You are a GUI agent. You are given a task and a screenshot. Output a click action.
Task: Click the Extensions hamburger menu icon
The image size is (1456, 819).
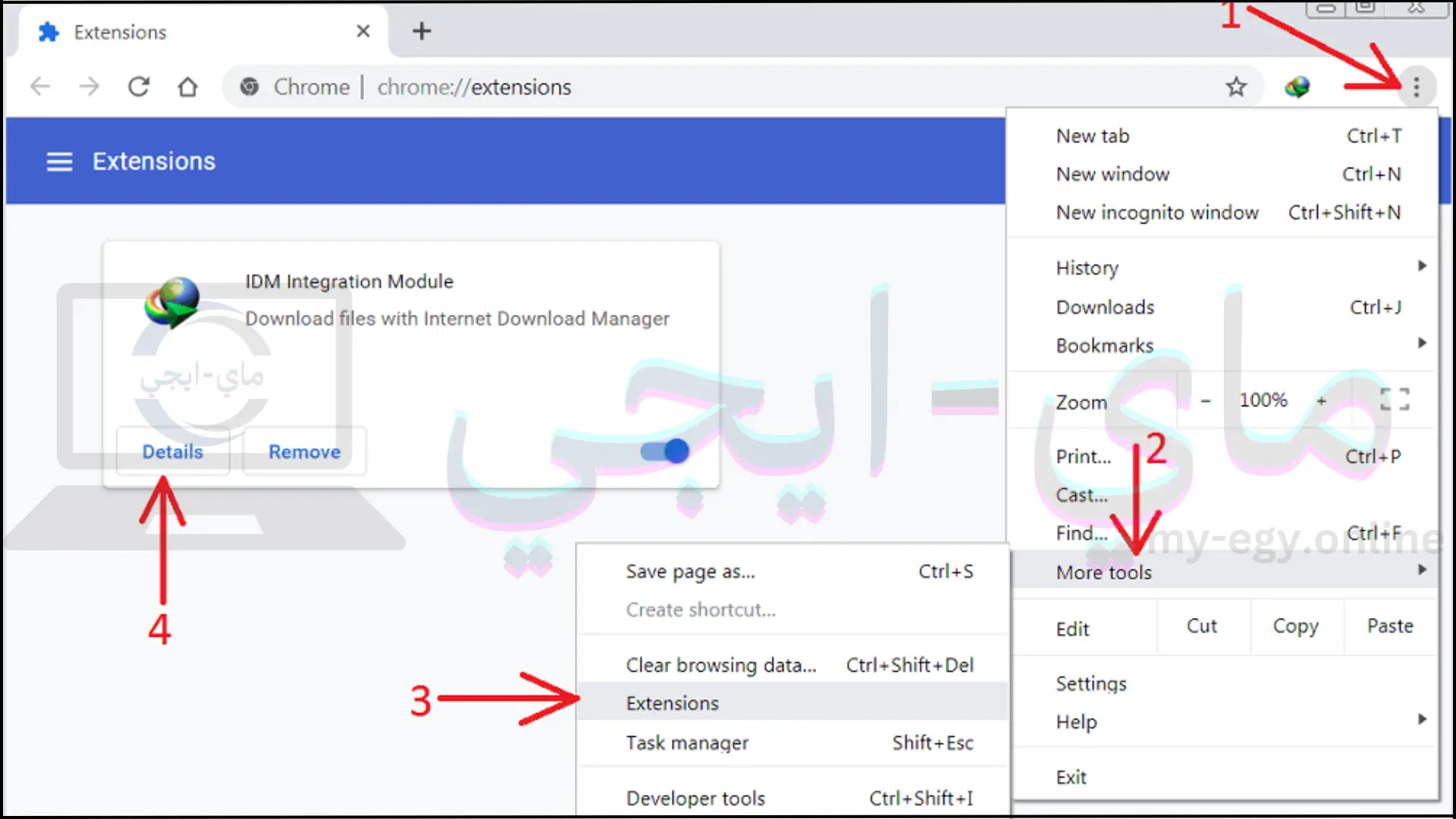click(x=57, y=161)
